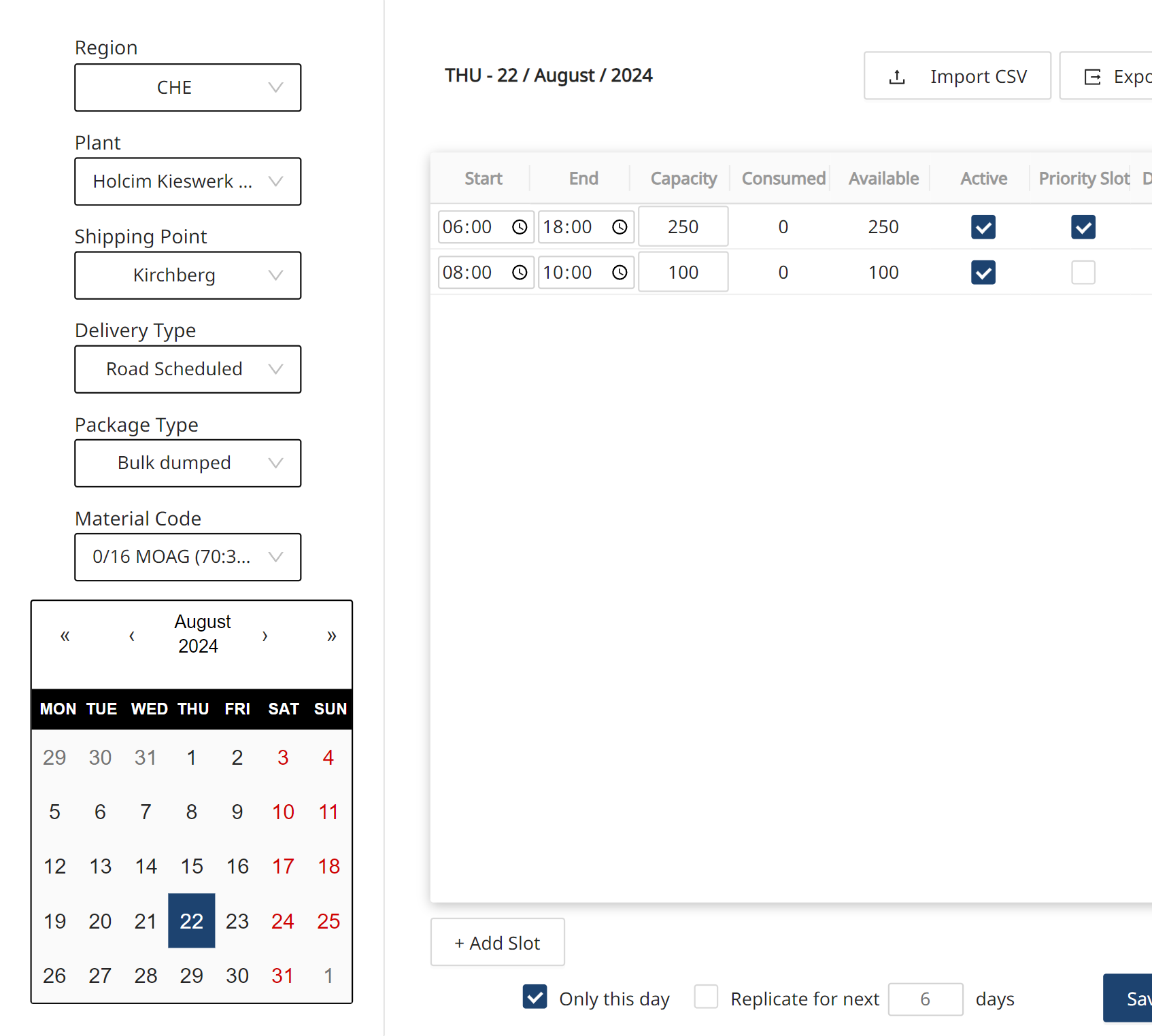Open the Region dropdown
The width and height of the screenshot is (1152, 1036).
[188, 88]
